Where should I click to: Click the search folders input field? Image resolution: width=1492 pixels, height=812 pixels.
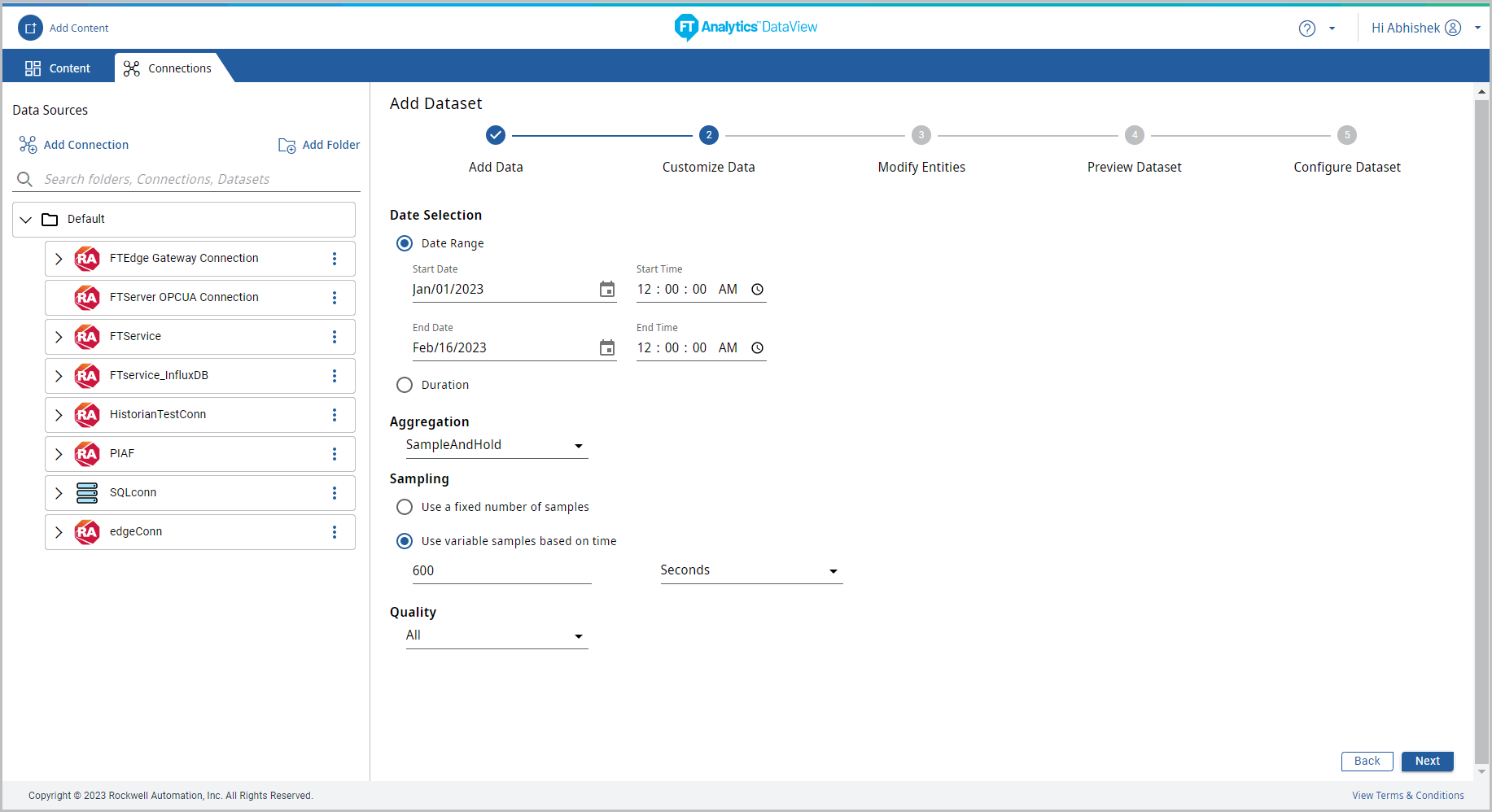[195, 179]
